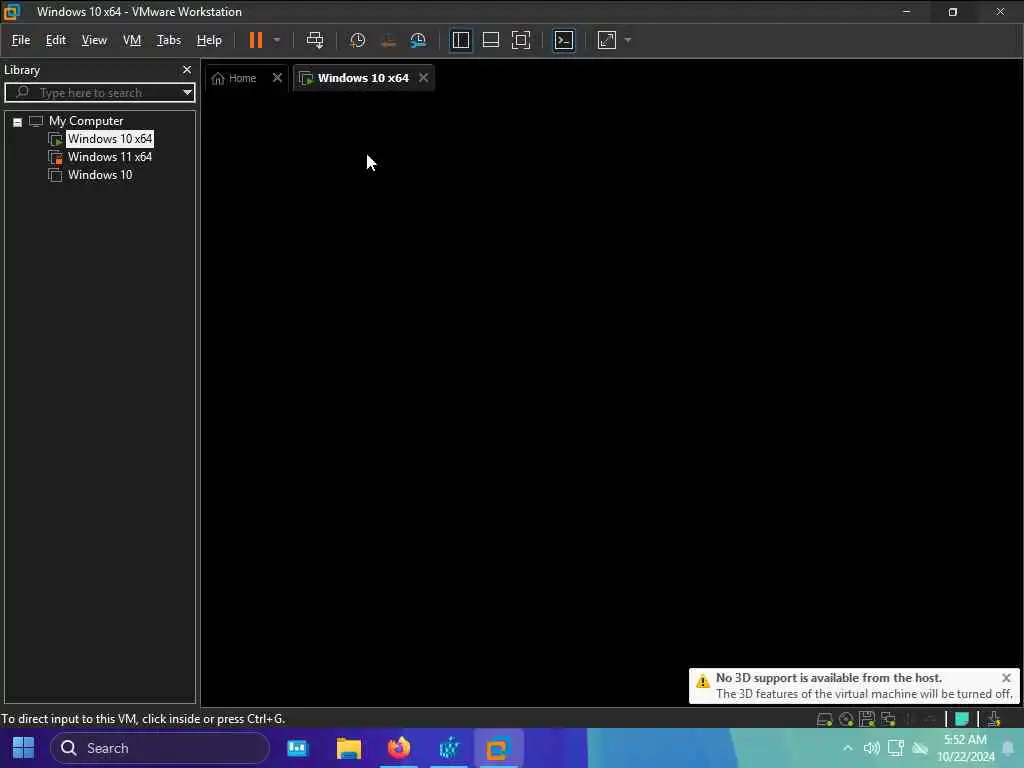Select Windows 10 x64 in the library

pos(110,138)
